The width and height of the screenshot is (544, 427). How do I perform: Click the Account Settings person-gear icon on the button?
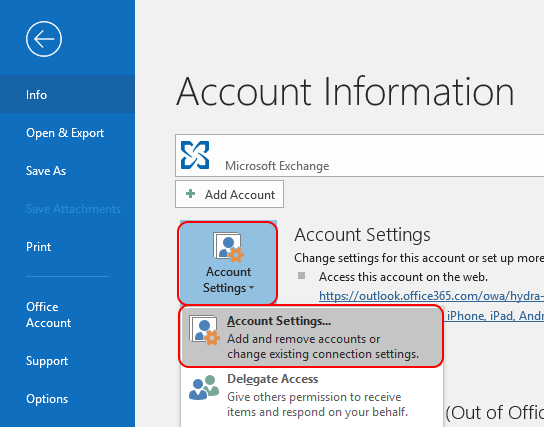[x=228, y=247]
